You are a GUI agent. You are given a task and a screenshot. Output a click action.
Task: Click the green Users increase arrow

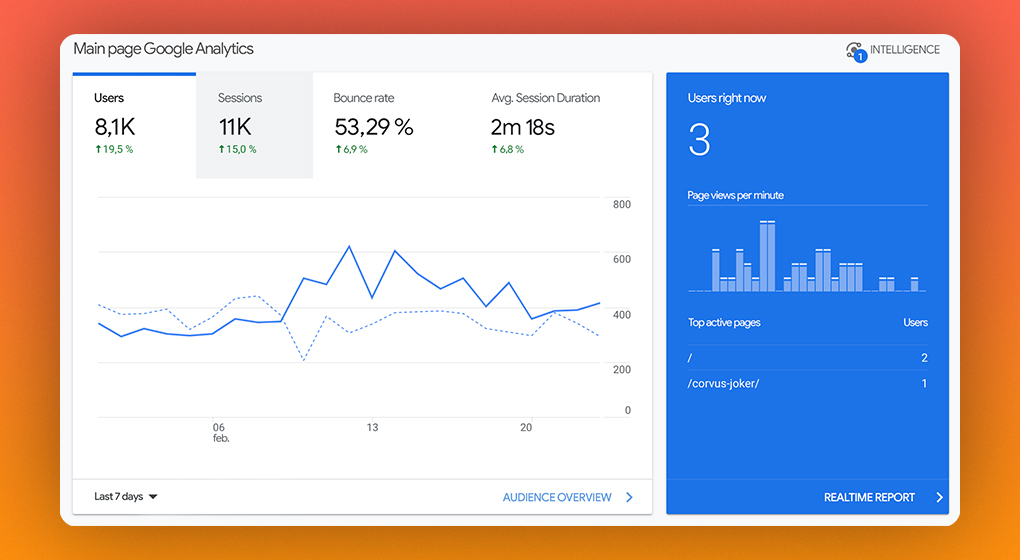pos(98,149)
